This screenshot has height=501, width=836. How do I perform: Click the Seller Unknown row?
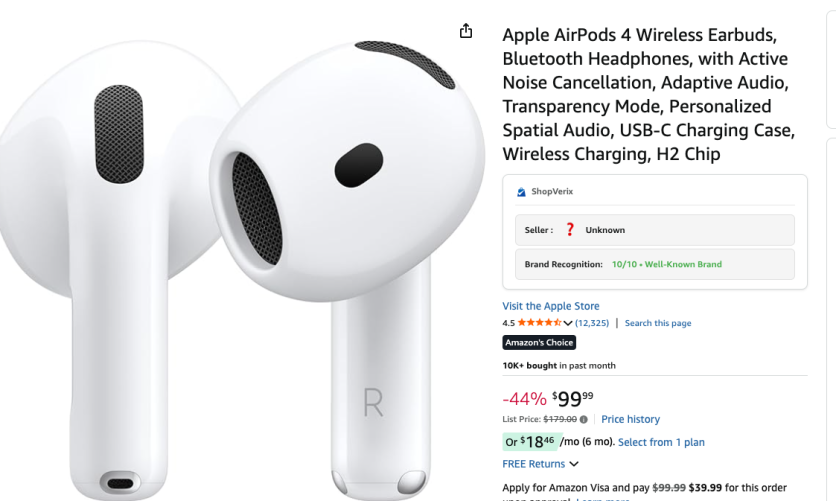pos(655,230)
